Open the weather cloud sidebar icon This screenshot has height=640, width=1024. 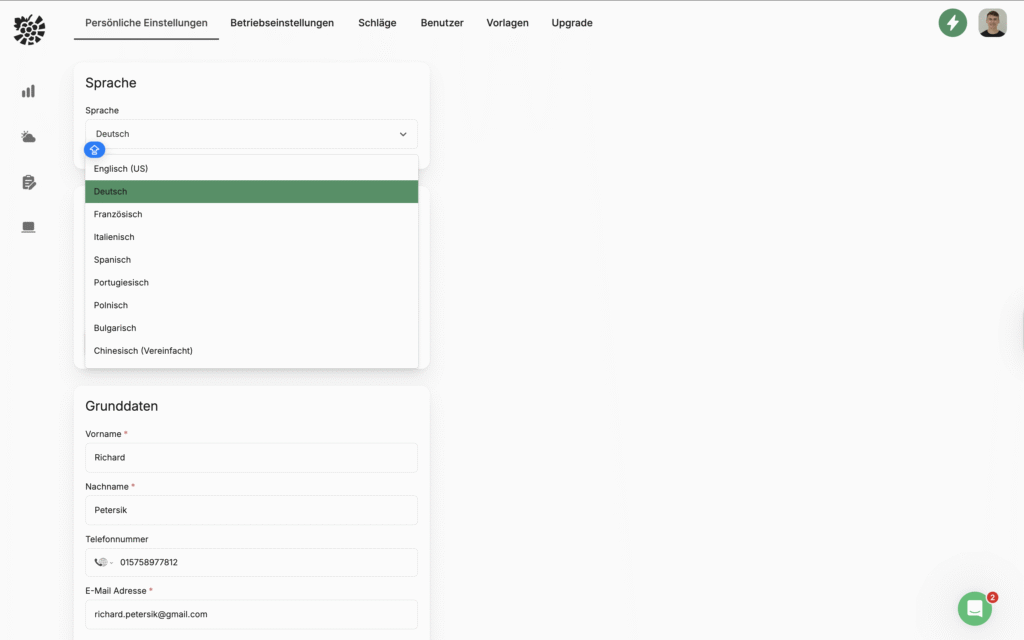tap(29, 137)
